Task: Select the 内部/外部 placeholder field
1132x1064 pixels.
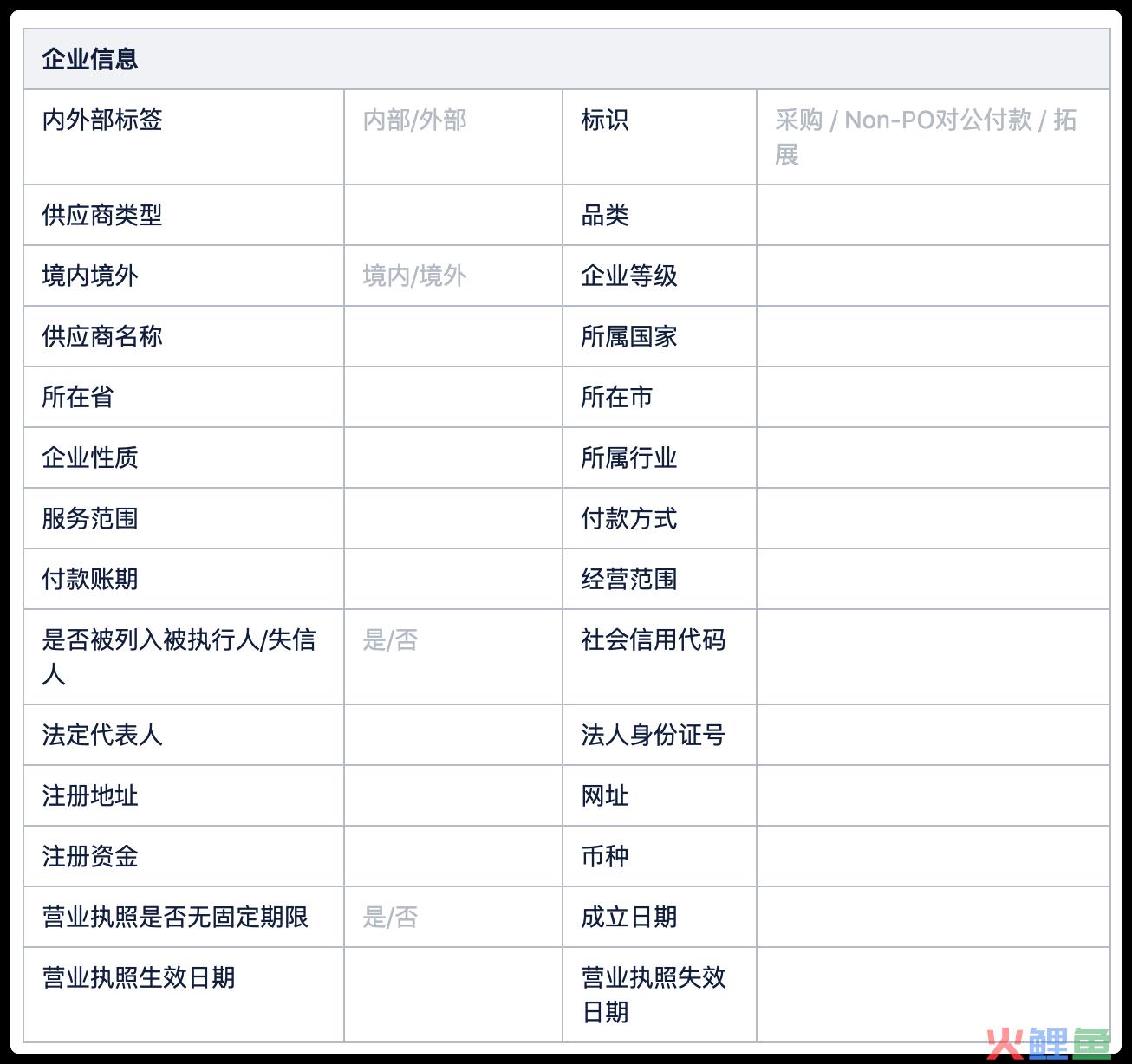Action: [x=414, y=120]
